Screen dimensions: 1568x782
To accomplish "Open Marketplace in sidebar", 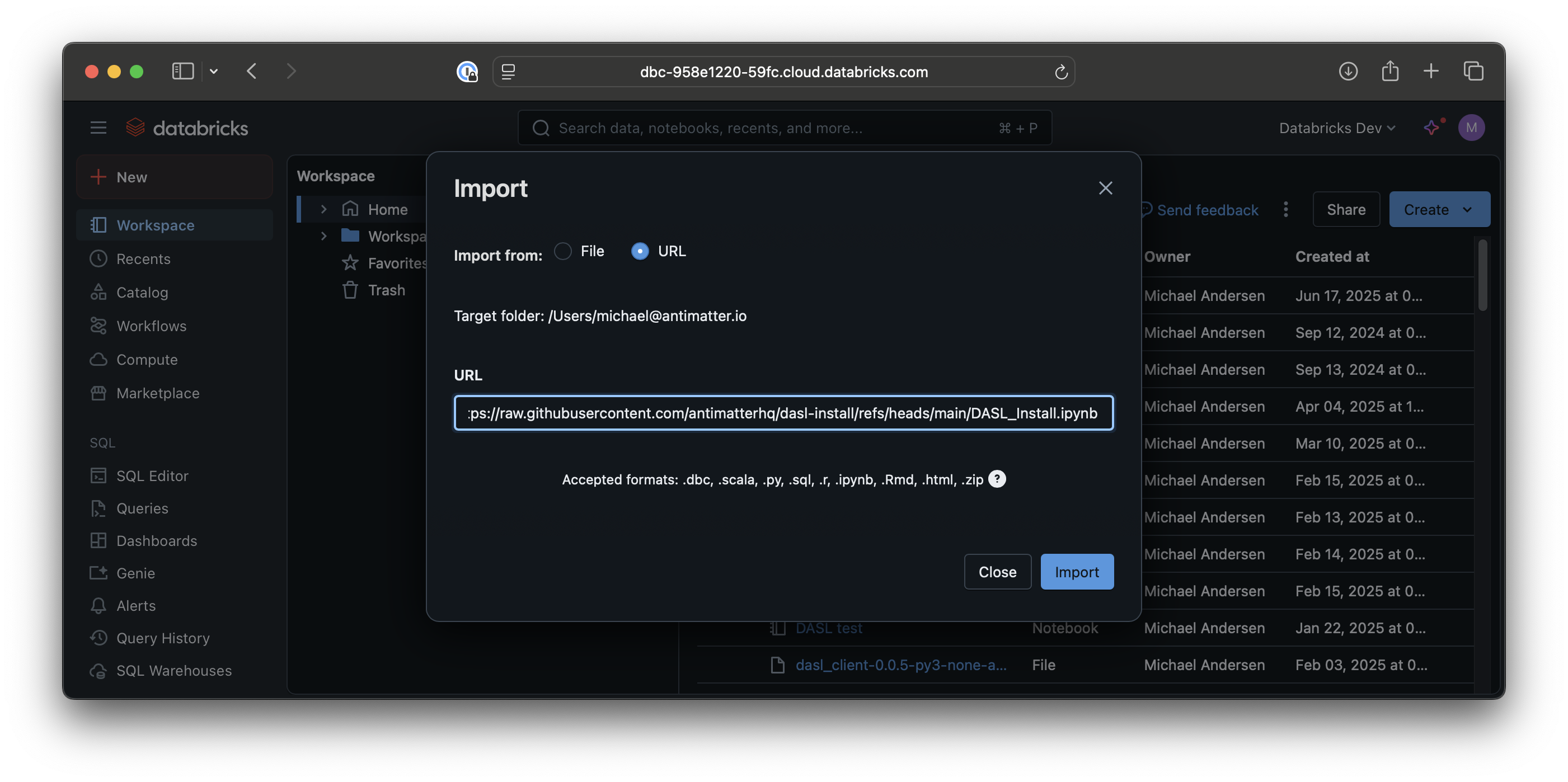I will coord(175,393).
